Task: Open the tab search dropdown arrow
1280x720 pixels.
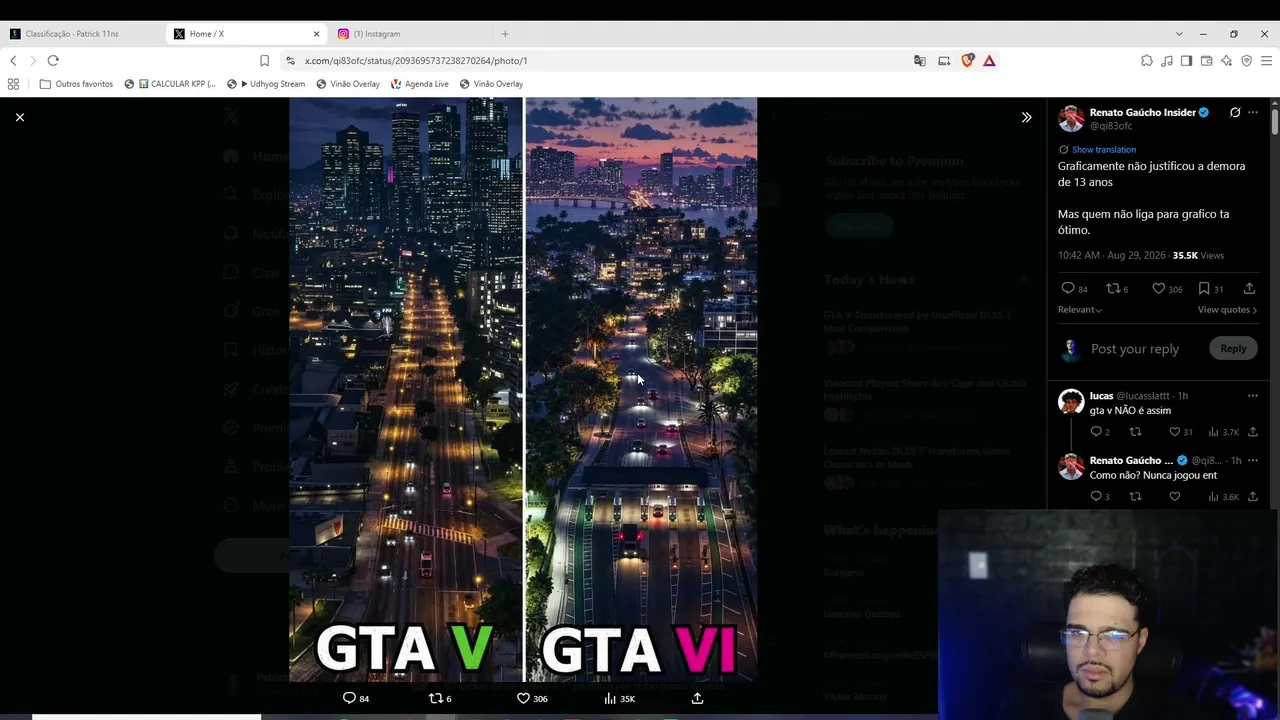Action: coord(1178,34)
